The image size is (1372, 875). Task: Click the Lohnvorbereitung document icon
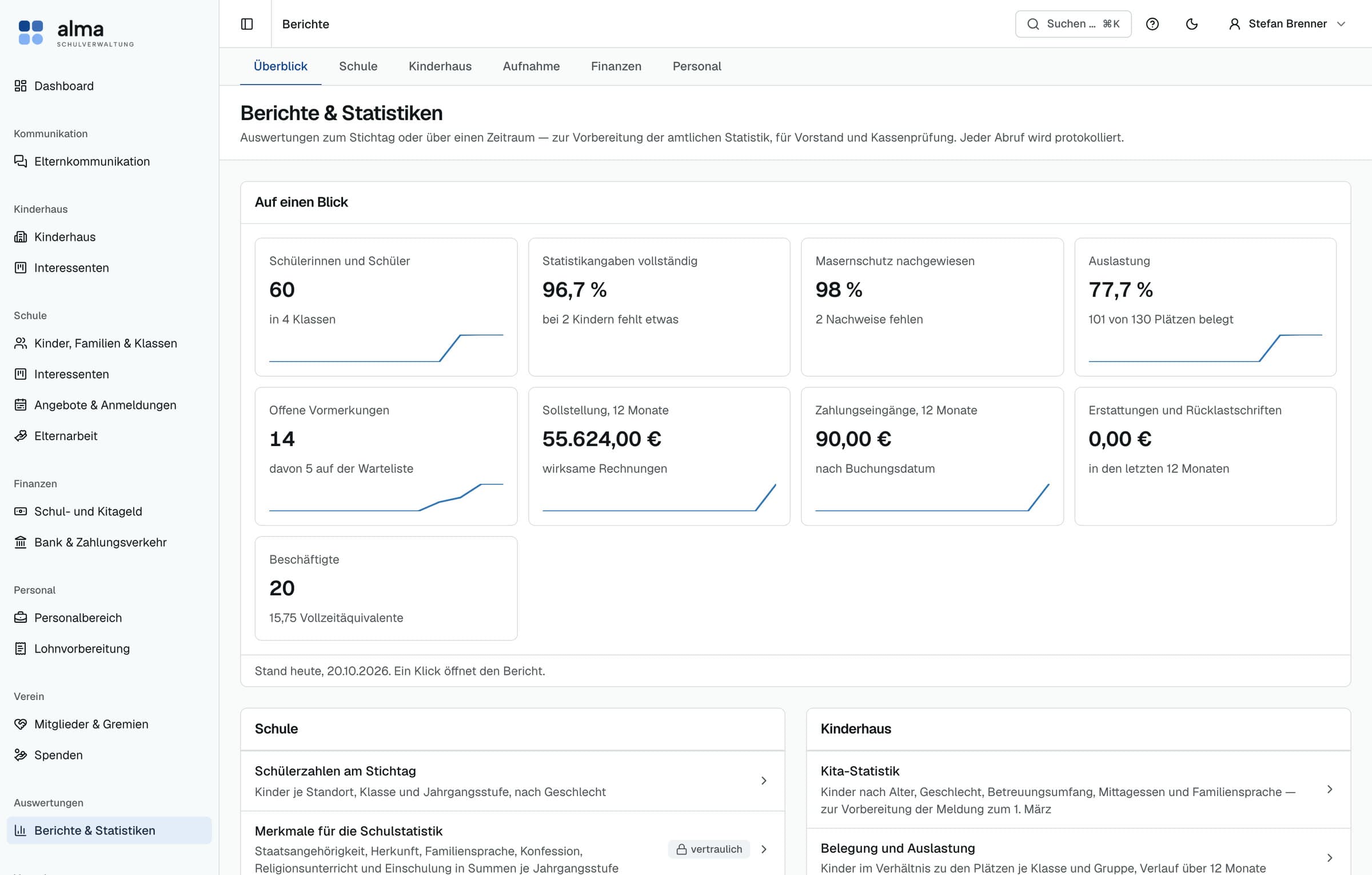[21, 649]
